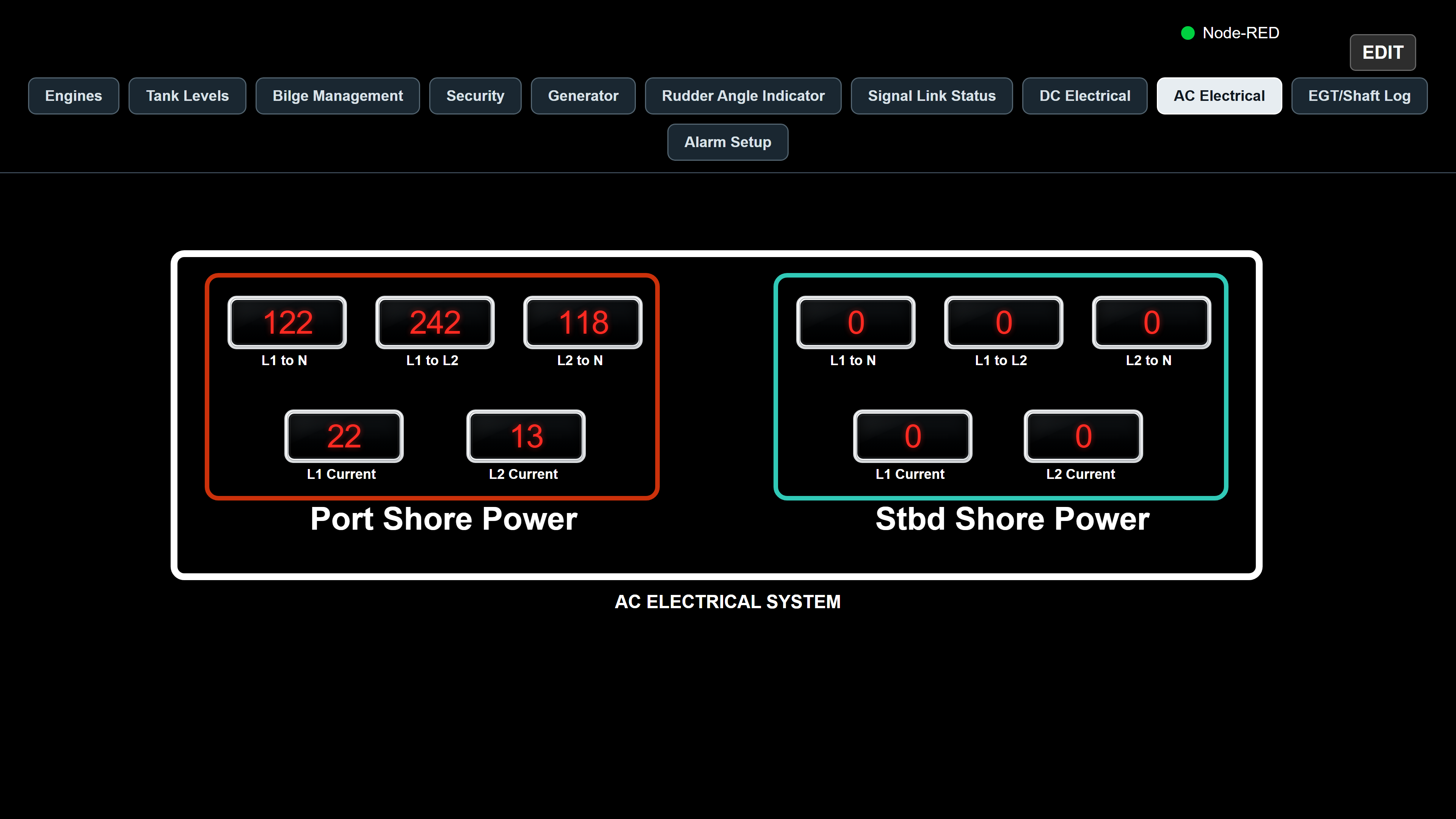Click the Port L1 to N display reading 122
Image resolution: width=1456 pixels, height=819 pixels.
click(287, 322)
